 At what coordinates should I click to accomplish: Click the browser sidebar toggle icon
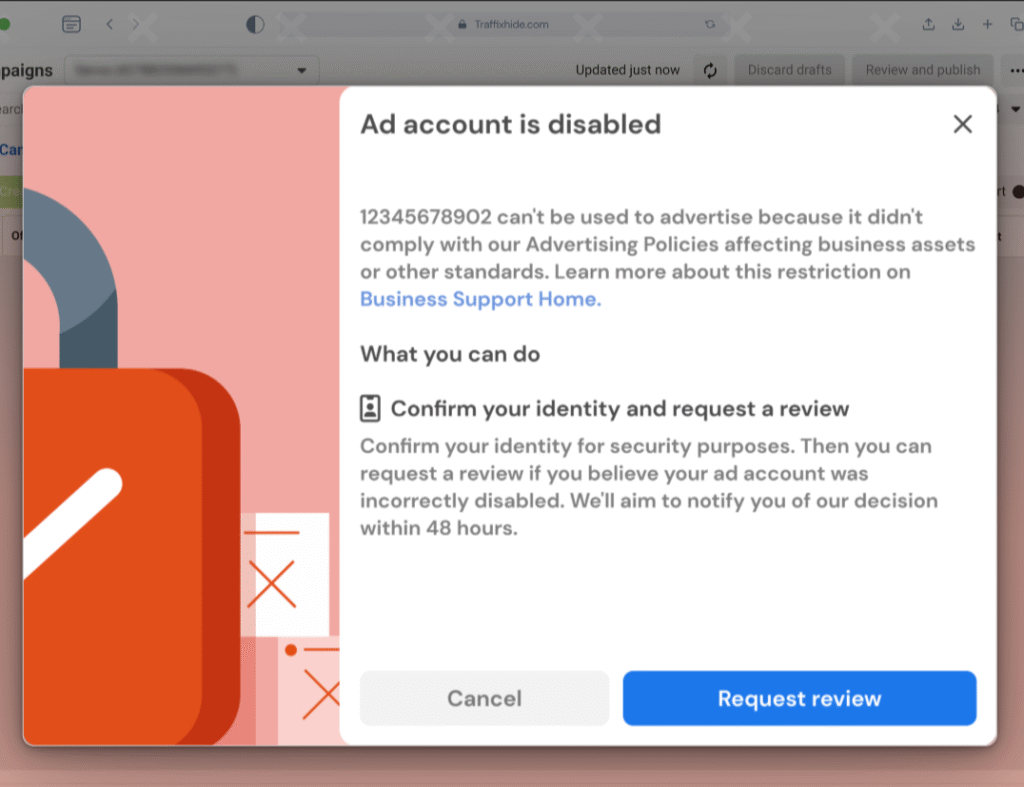pos(71,24)
